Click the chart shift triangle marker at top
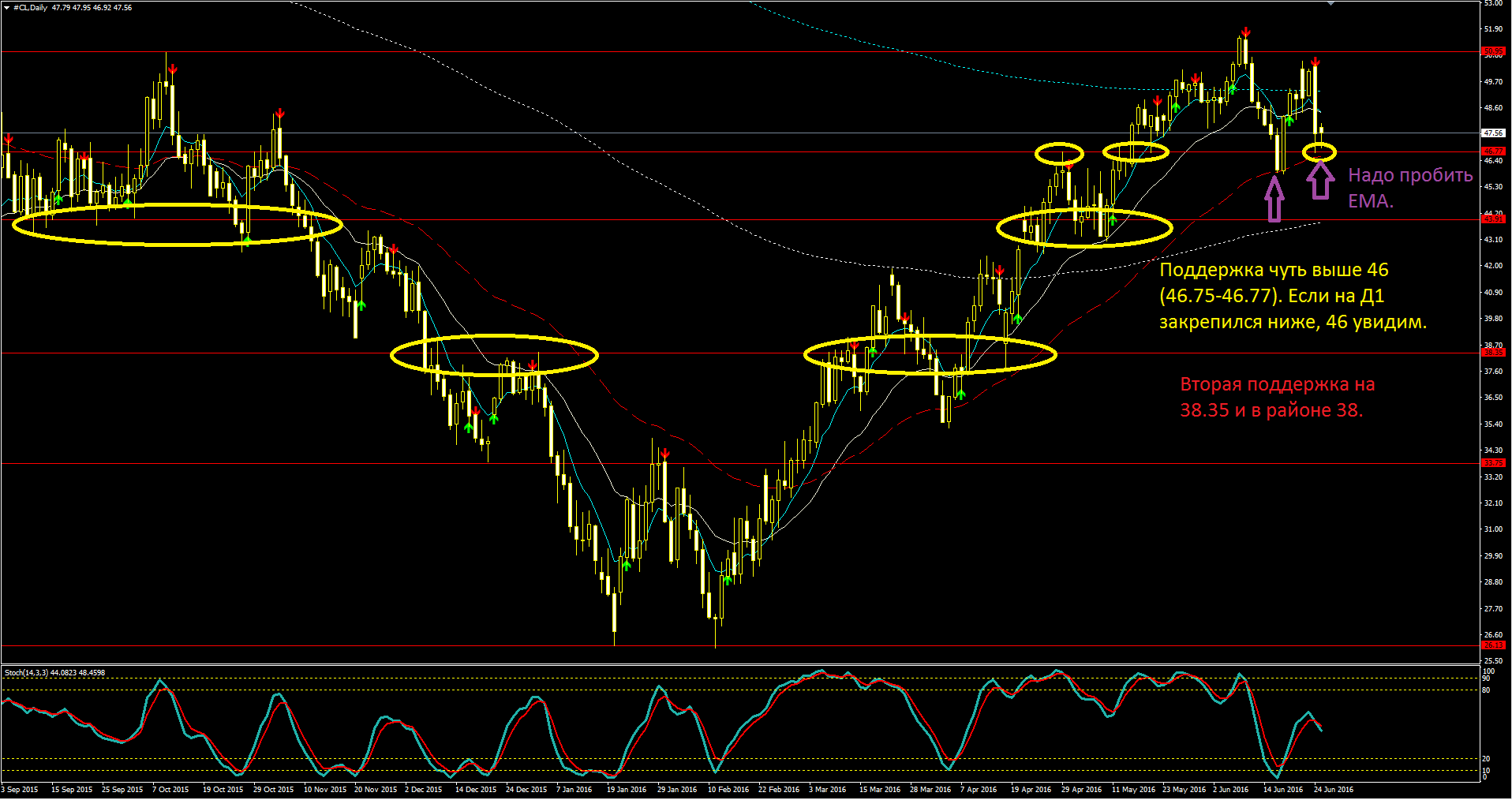The height and width of the screenshot is (800, 1512). point(1331,4)
